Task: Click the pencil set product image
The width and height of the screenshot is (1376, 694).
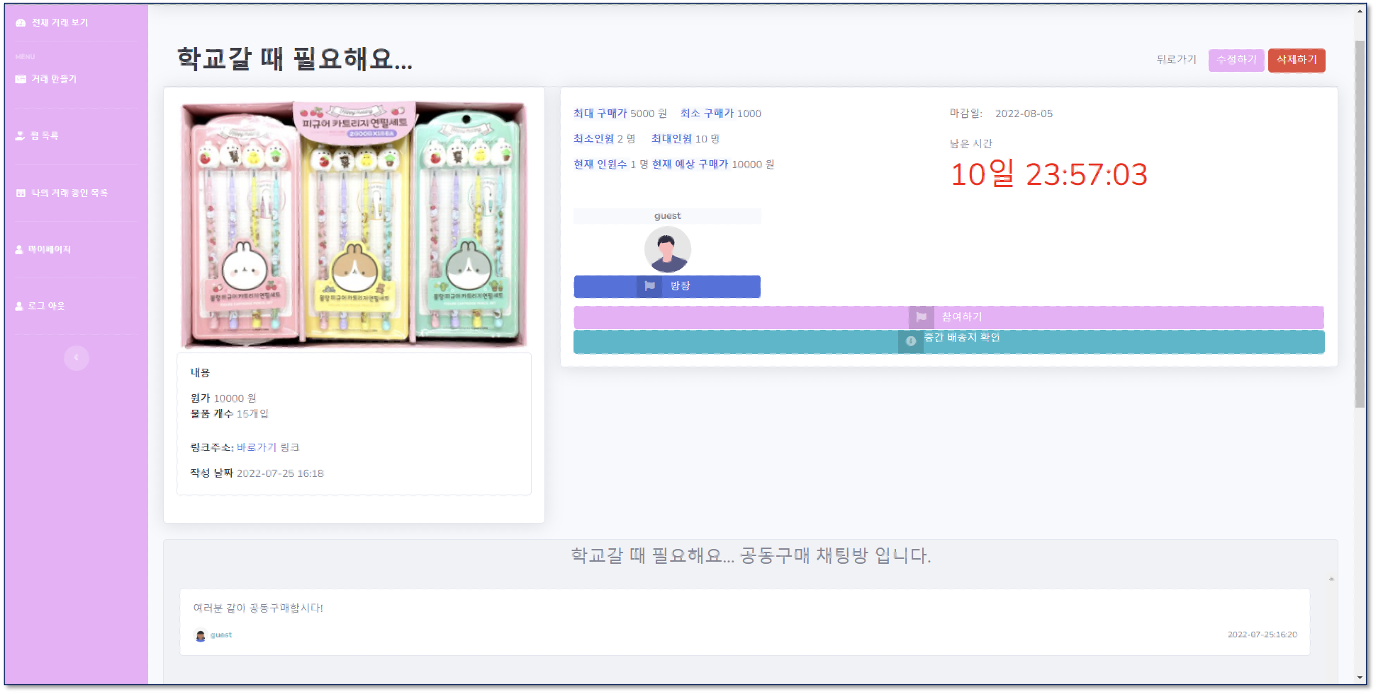Action: tap(354, 224)
